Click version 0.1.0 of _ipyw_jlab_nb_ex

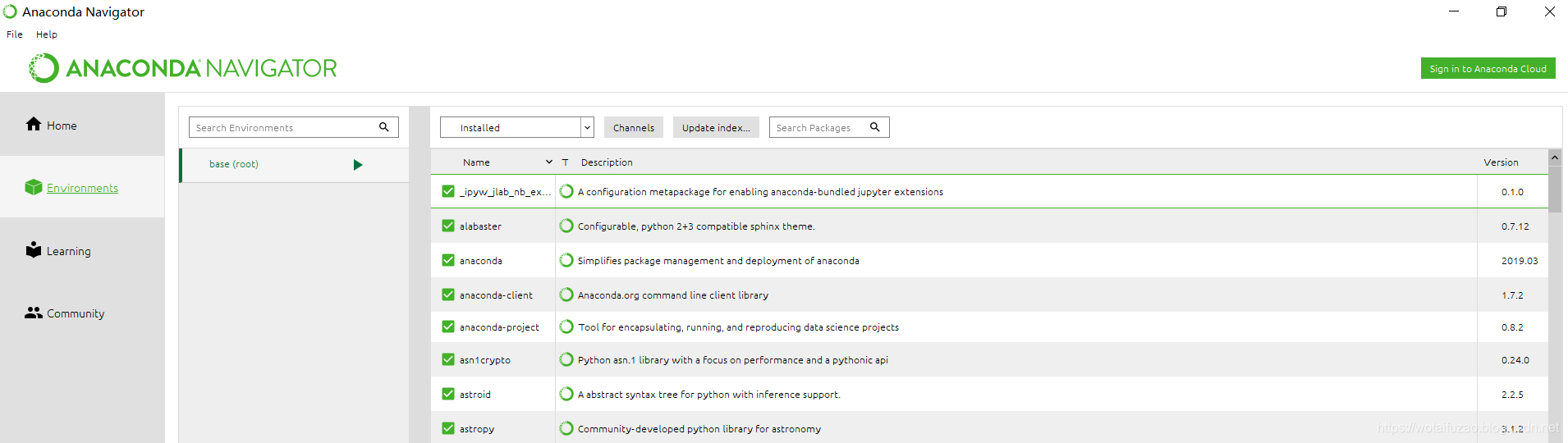point(1512,192)
